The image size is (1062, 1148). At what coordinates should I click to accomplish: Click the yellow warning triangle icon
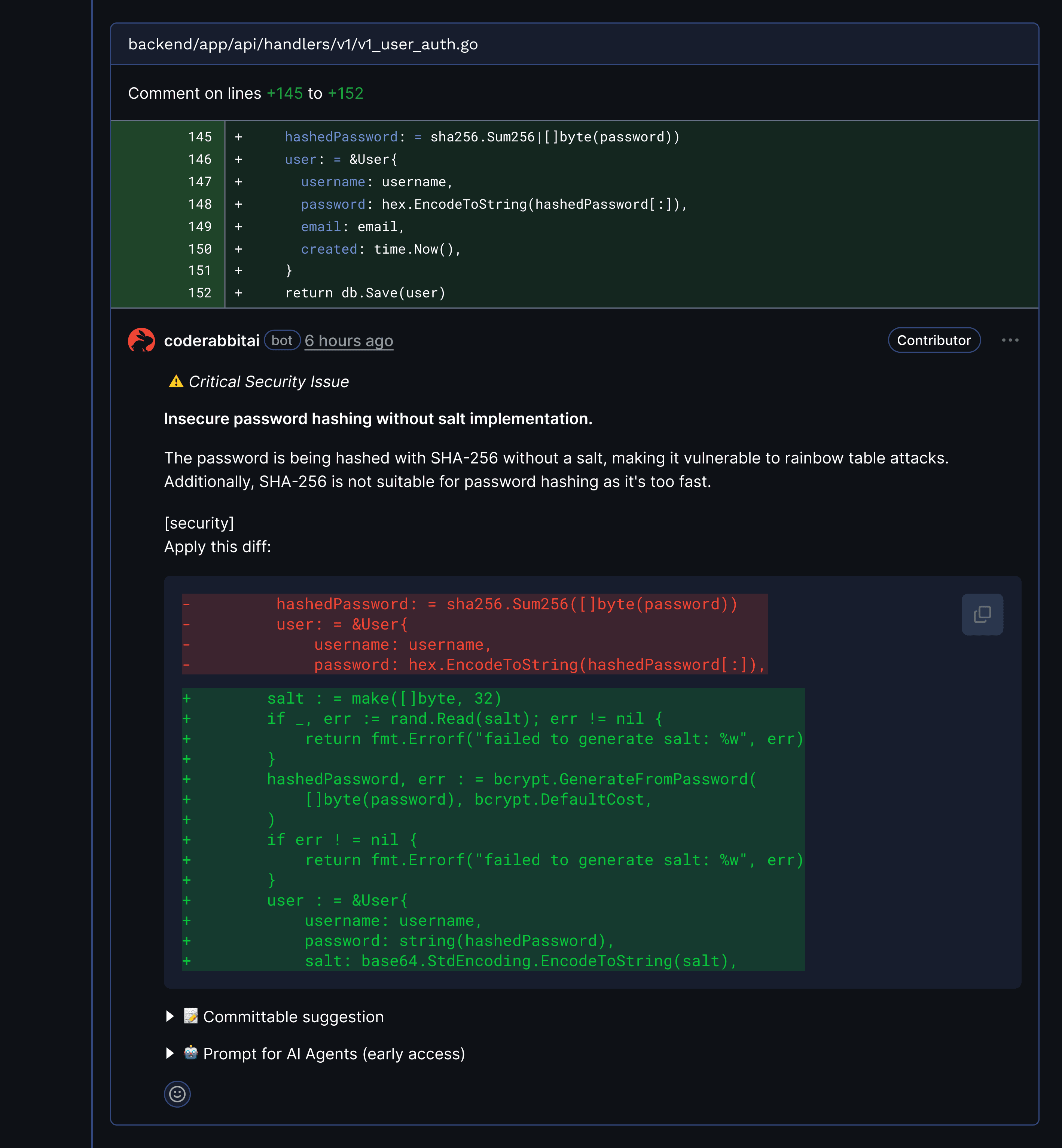176,382
